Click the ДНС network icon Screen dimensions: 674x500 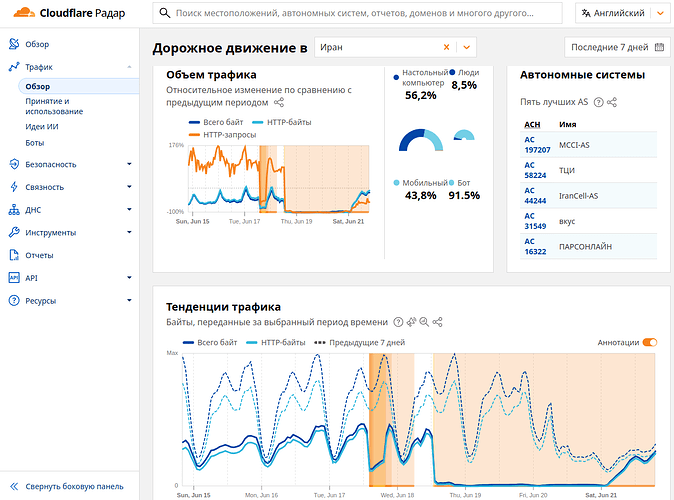[14, 209]
